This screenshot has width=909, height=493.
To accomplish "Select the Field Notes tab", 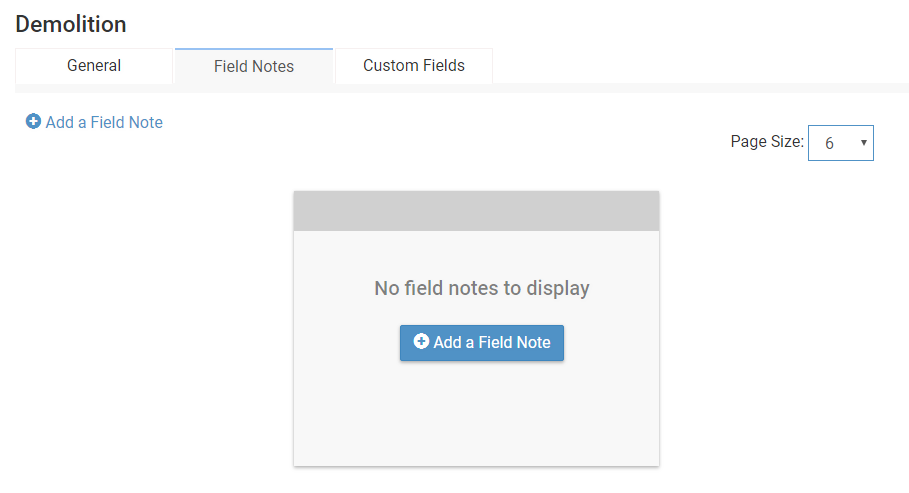I will pos(254,67).
